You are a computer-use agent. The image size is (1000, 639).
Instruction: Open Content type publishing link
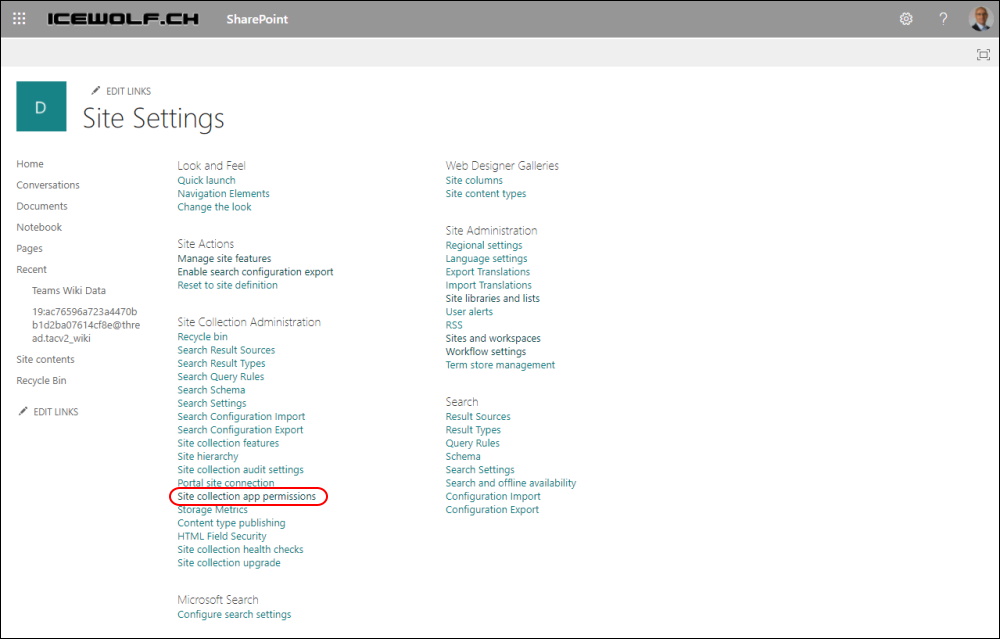(x=232, y=523)
